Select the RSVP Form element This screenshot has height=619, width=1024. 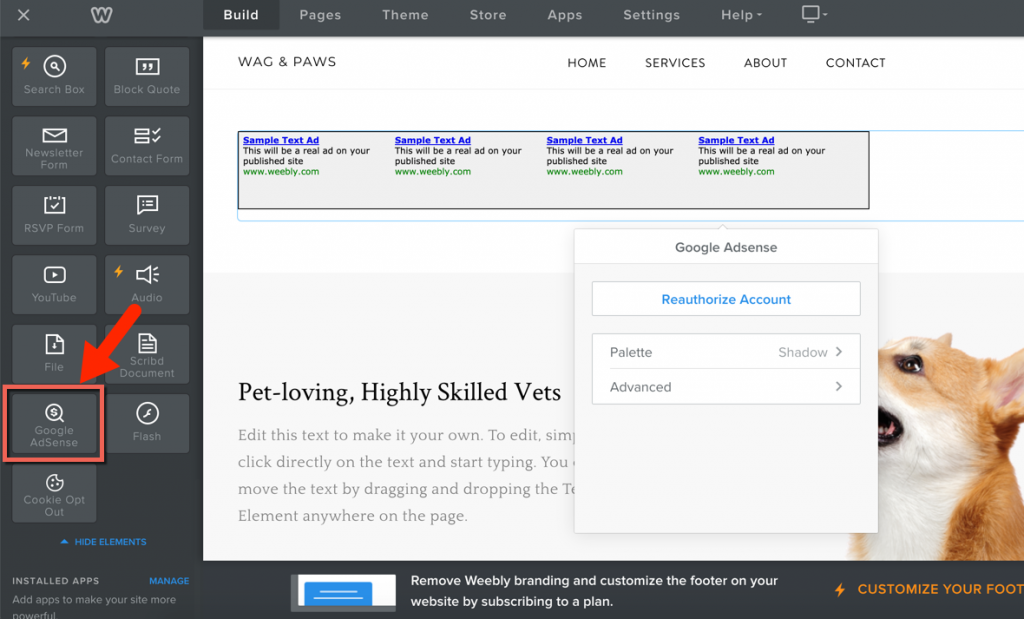click(54, 215)
